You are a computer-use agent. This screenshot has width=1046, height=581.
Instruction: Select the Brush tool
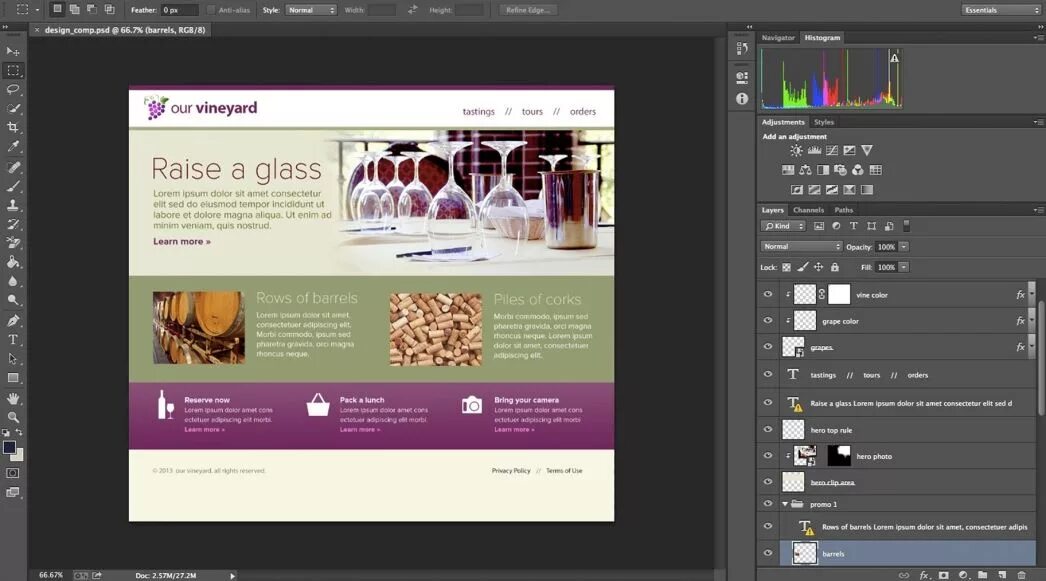coord(13,184)
